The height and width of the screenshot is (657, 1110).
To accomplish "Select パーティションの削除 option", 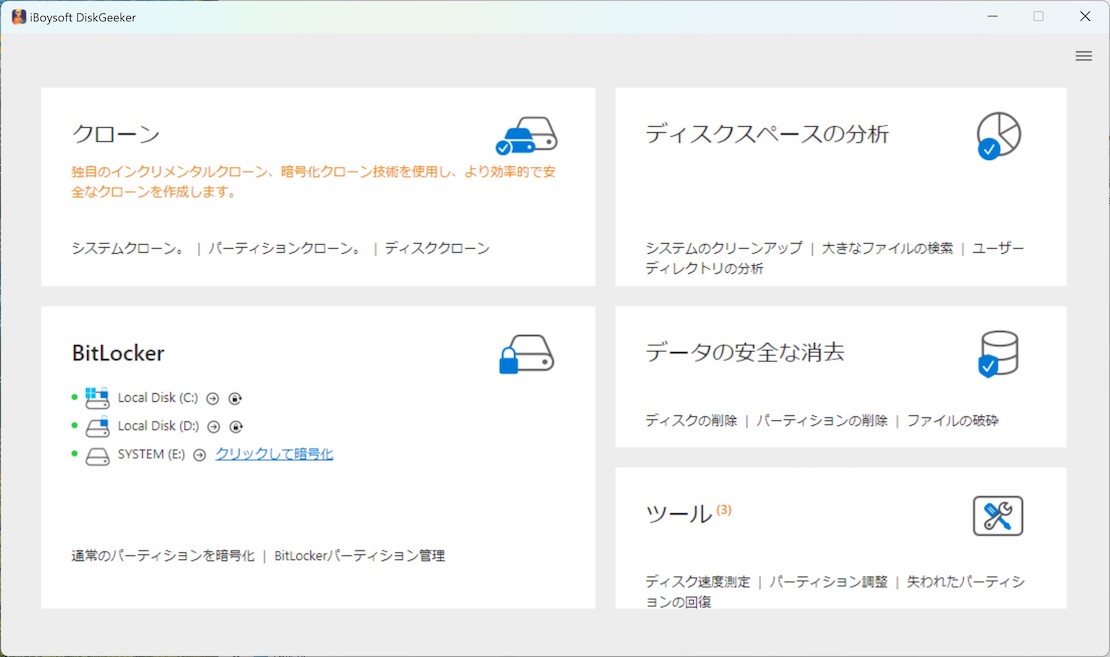I will click(x=821, y=421).
